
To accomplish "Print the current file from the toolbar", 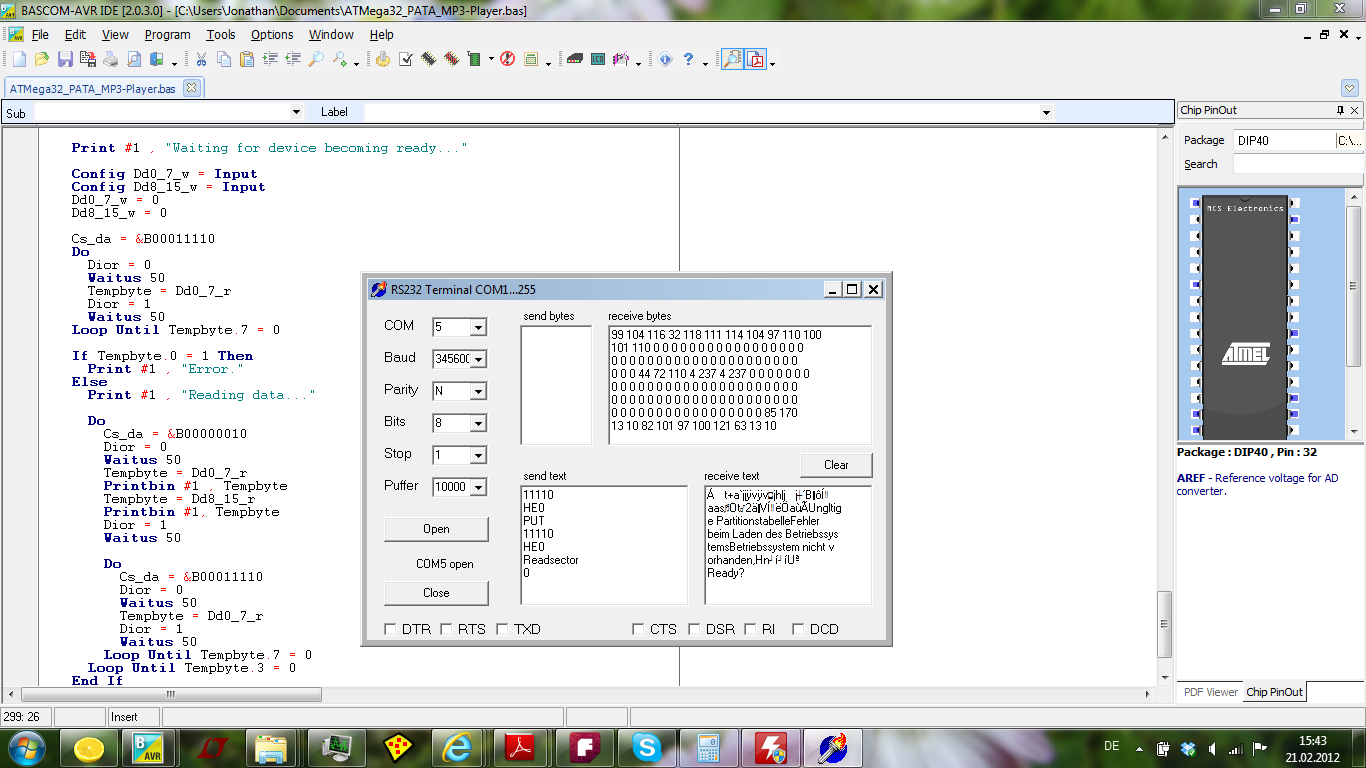I will 110,60.
